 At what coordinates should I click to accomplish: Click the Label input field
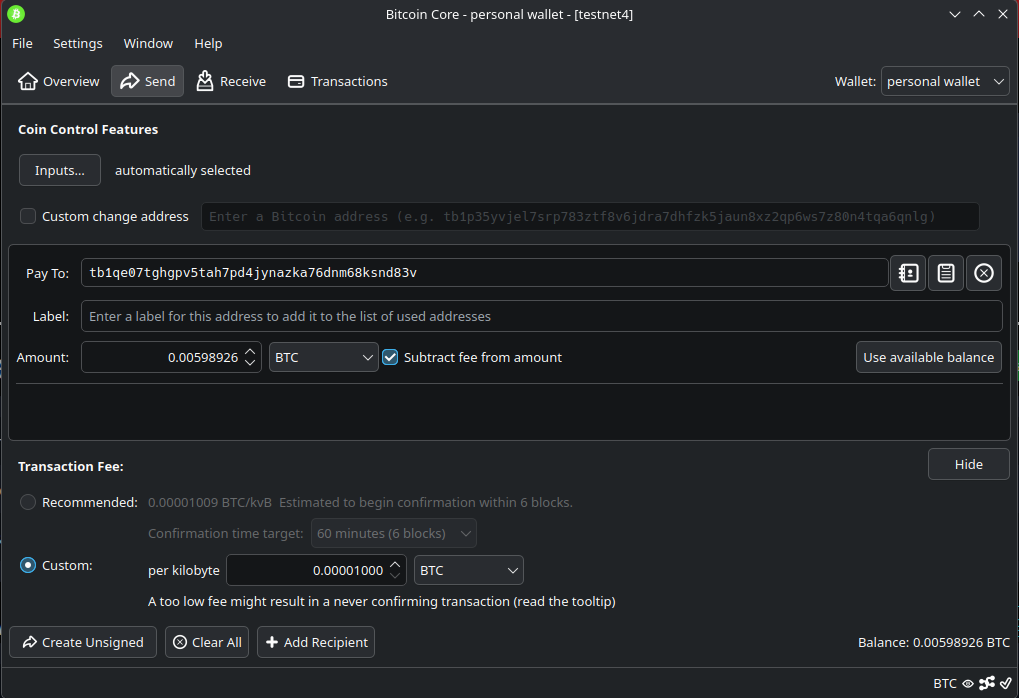pyautogui.click(x=541, y=317)
